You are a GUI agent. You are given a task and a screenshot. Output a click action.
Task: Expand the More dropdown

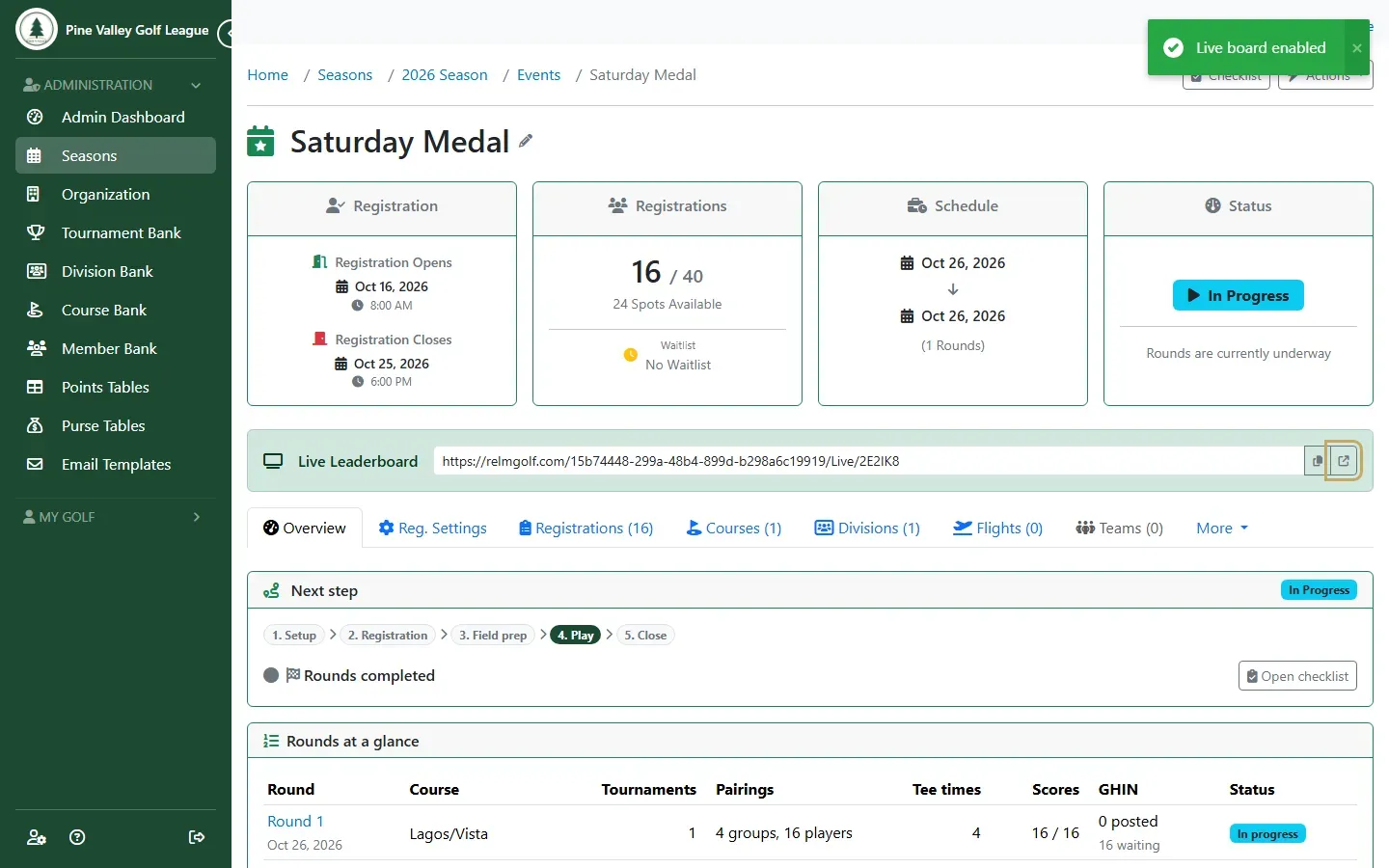[x=1222, y=528]
